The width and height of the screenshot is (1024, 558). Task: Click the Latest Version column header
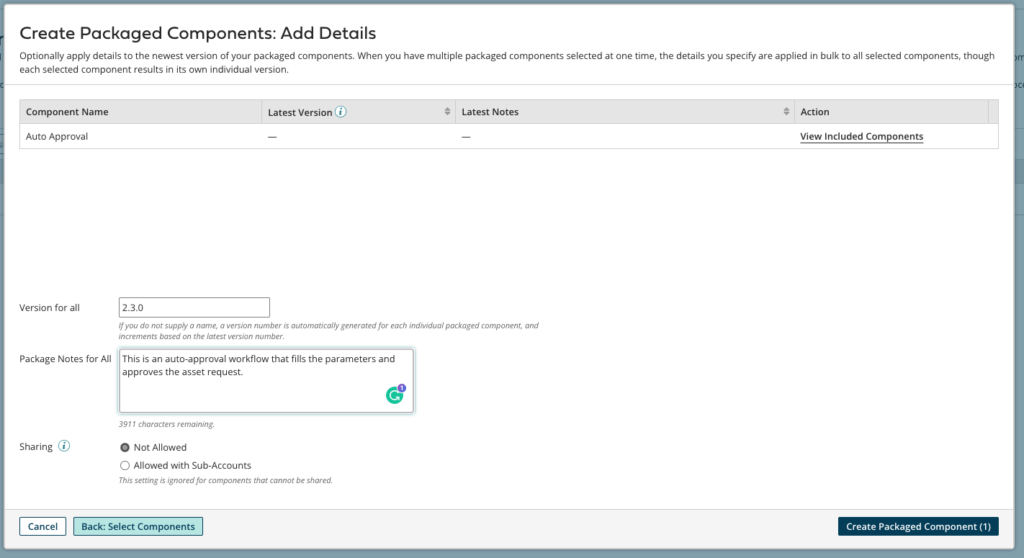[359, 112]
